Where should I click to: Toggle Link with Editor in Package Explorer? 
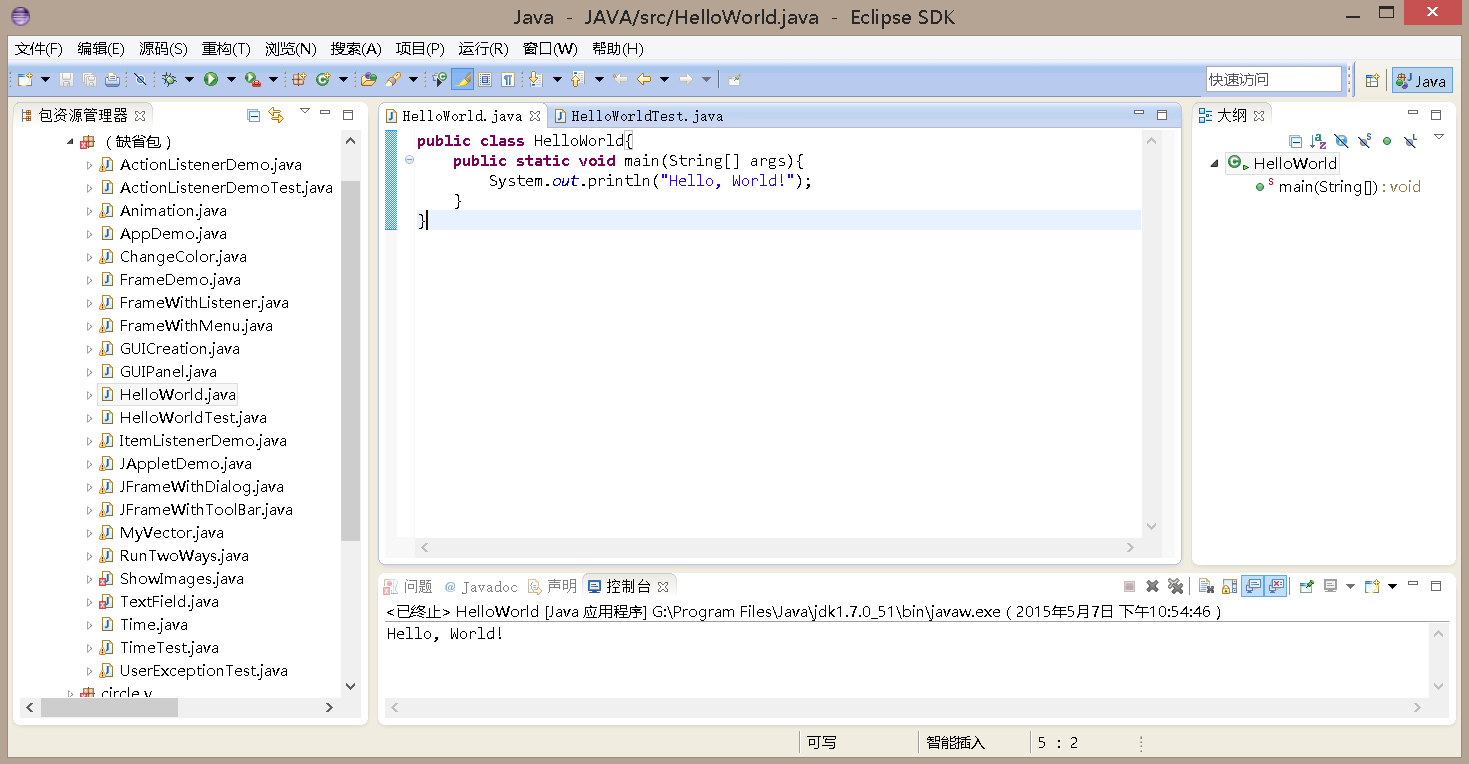[276, 115]
